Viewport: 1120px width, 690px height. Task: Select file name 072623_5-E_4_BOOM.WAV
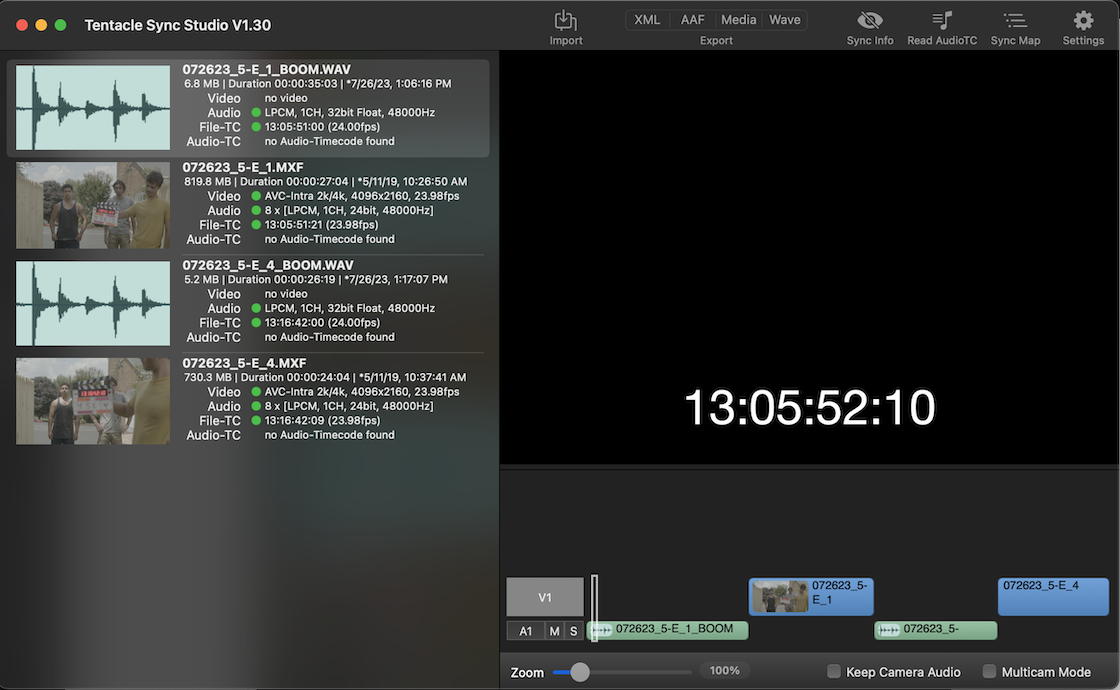tap(268, 265)
